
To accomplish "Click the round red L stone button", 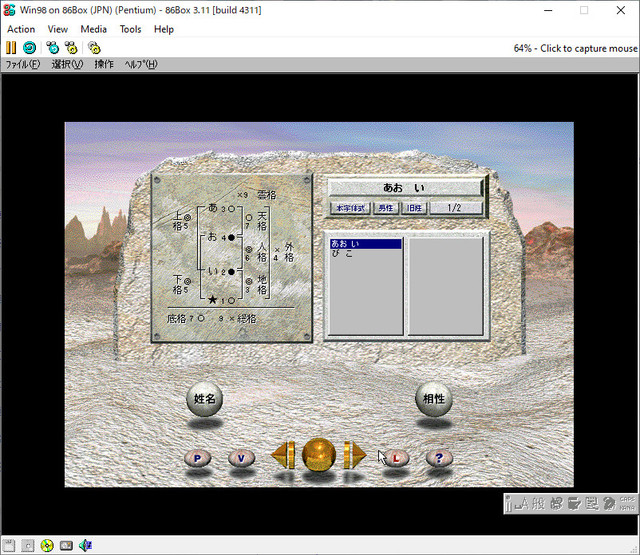I will [x=396, y=458].
